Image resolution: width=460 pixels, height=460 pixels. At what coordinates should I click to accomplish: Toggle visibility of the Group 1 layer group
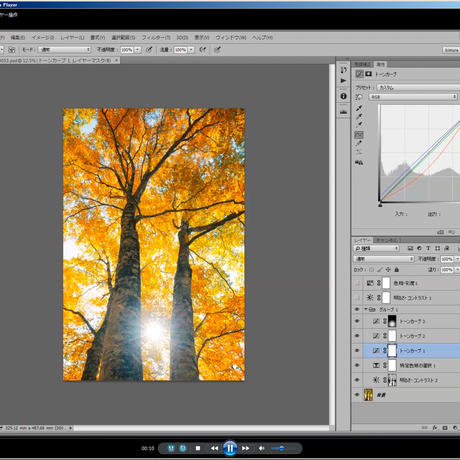(x=357, y=310)
